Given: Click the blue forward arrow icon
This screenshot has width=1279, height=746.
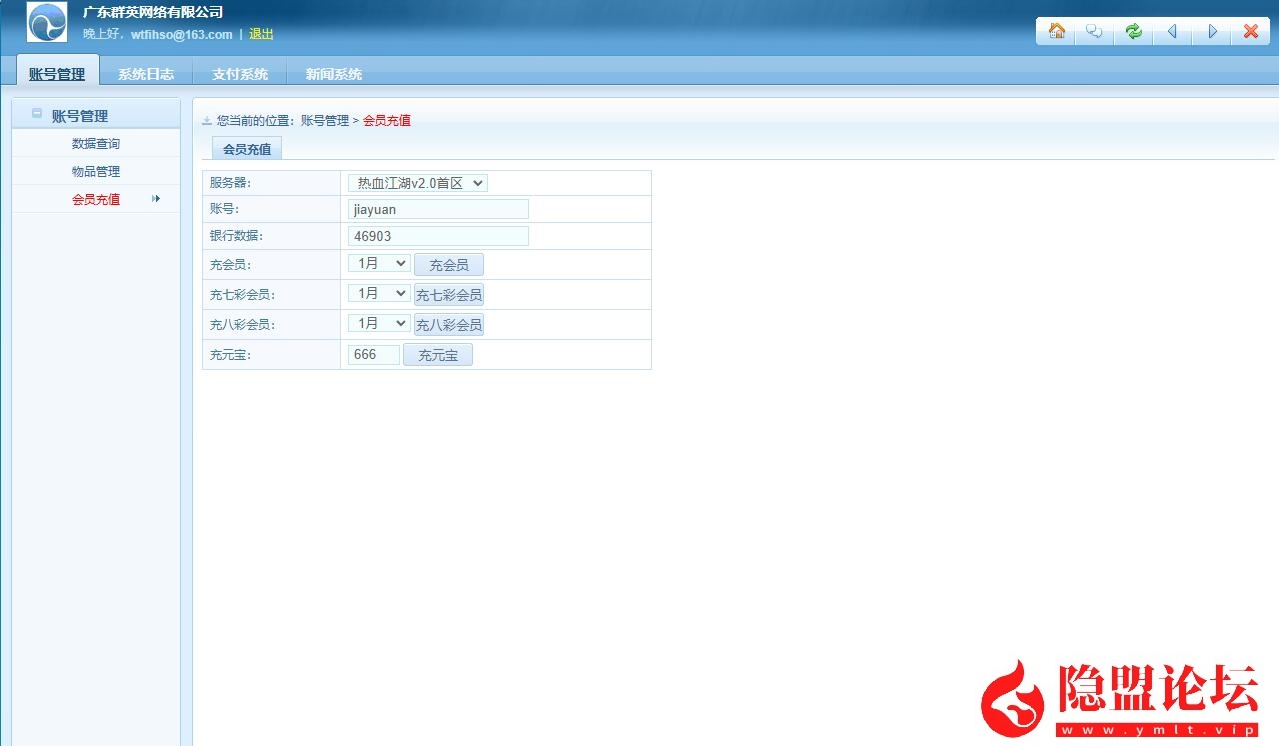Looking at the screenshot, I should pos(1210,31).
